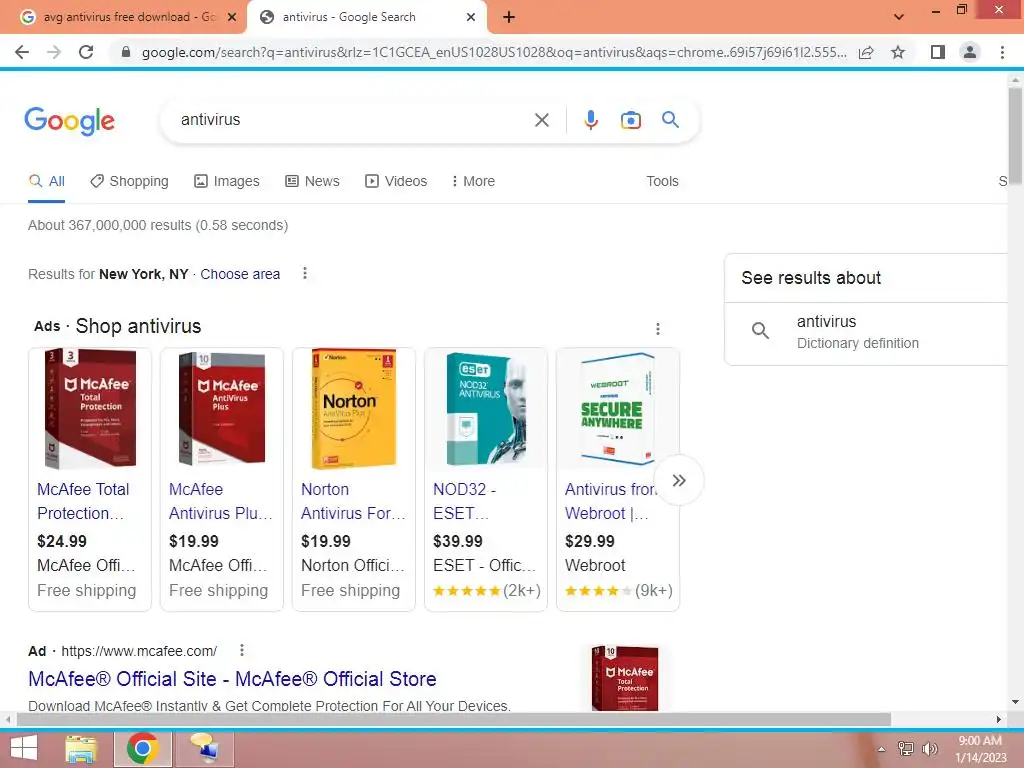The image size is (1024, 768).
Task: Switch to News results
Action: click(312, 181)
